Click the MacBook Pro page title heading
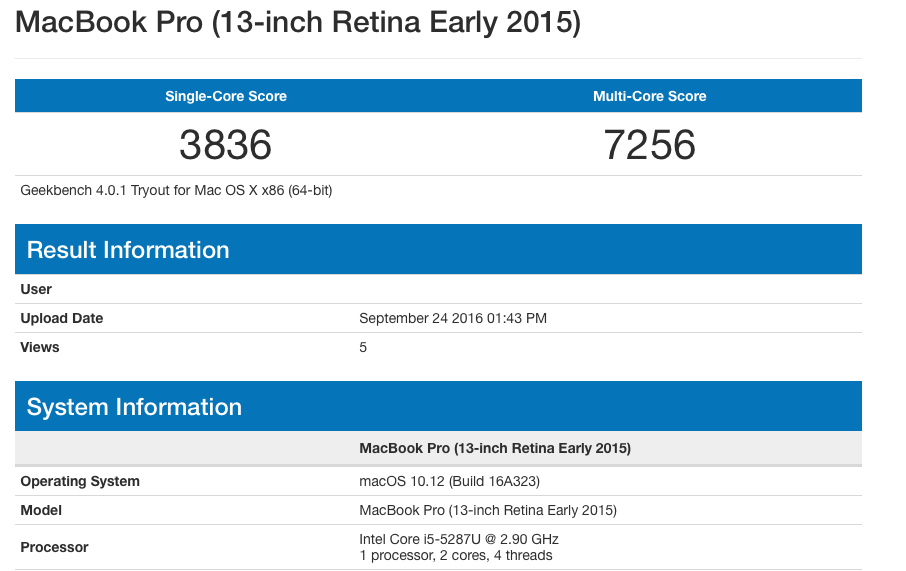 [x=298, y=23]
